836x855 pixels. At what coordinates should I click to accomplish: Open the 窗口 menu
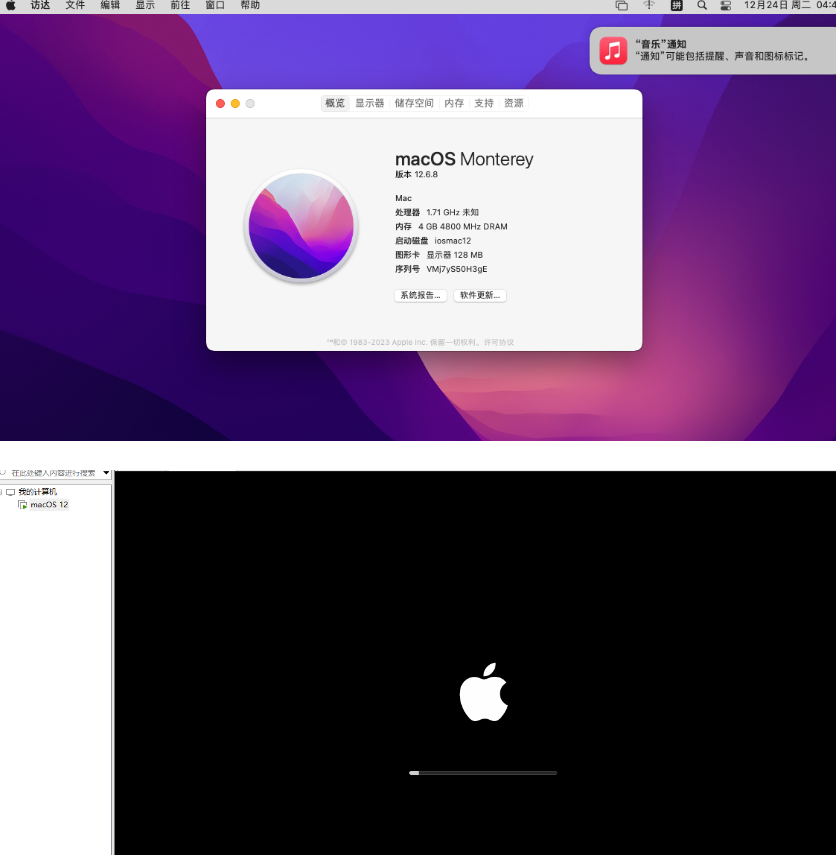point(214,5)
